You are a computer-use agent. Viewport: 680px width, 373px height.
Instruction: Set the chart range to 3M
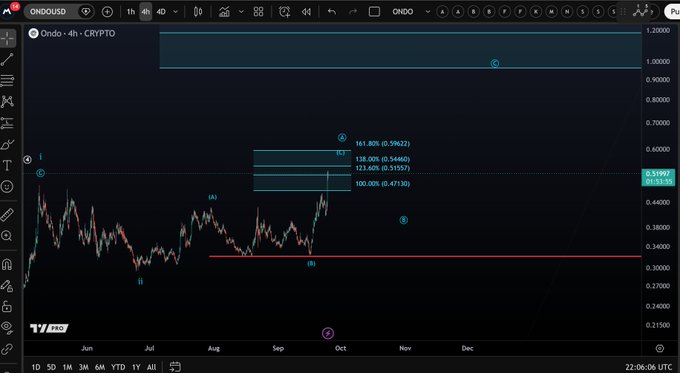pos(84,367)
